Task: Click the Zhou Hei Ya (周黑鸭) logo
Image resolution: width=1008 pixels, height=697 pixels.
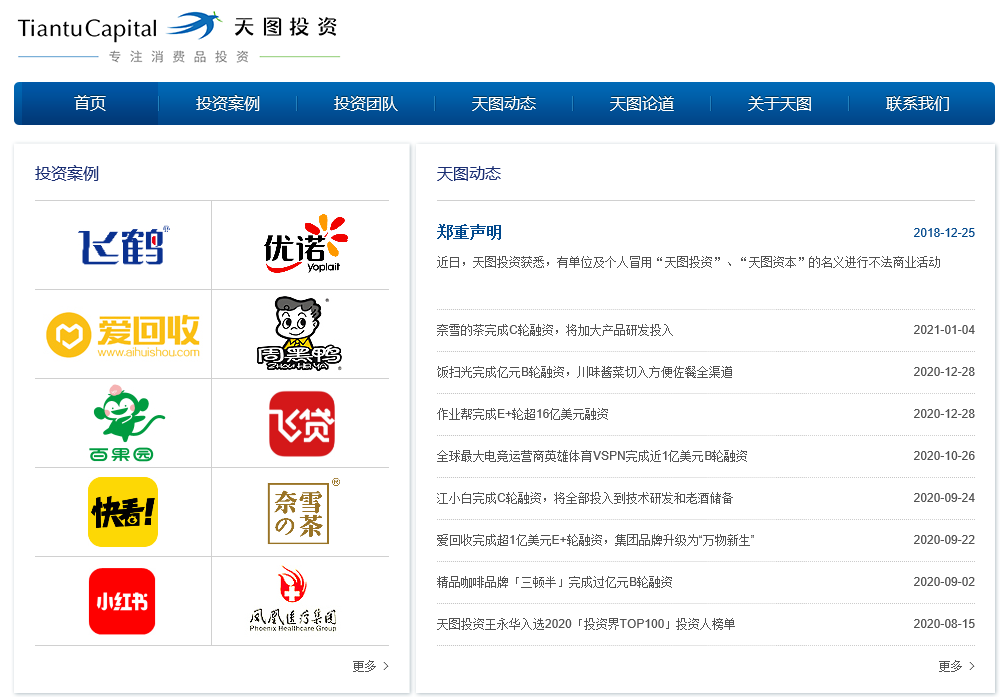Action: coord(298,334)
